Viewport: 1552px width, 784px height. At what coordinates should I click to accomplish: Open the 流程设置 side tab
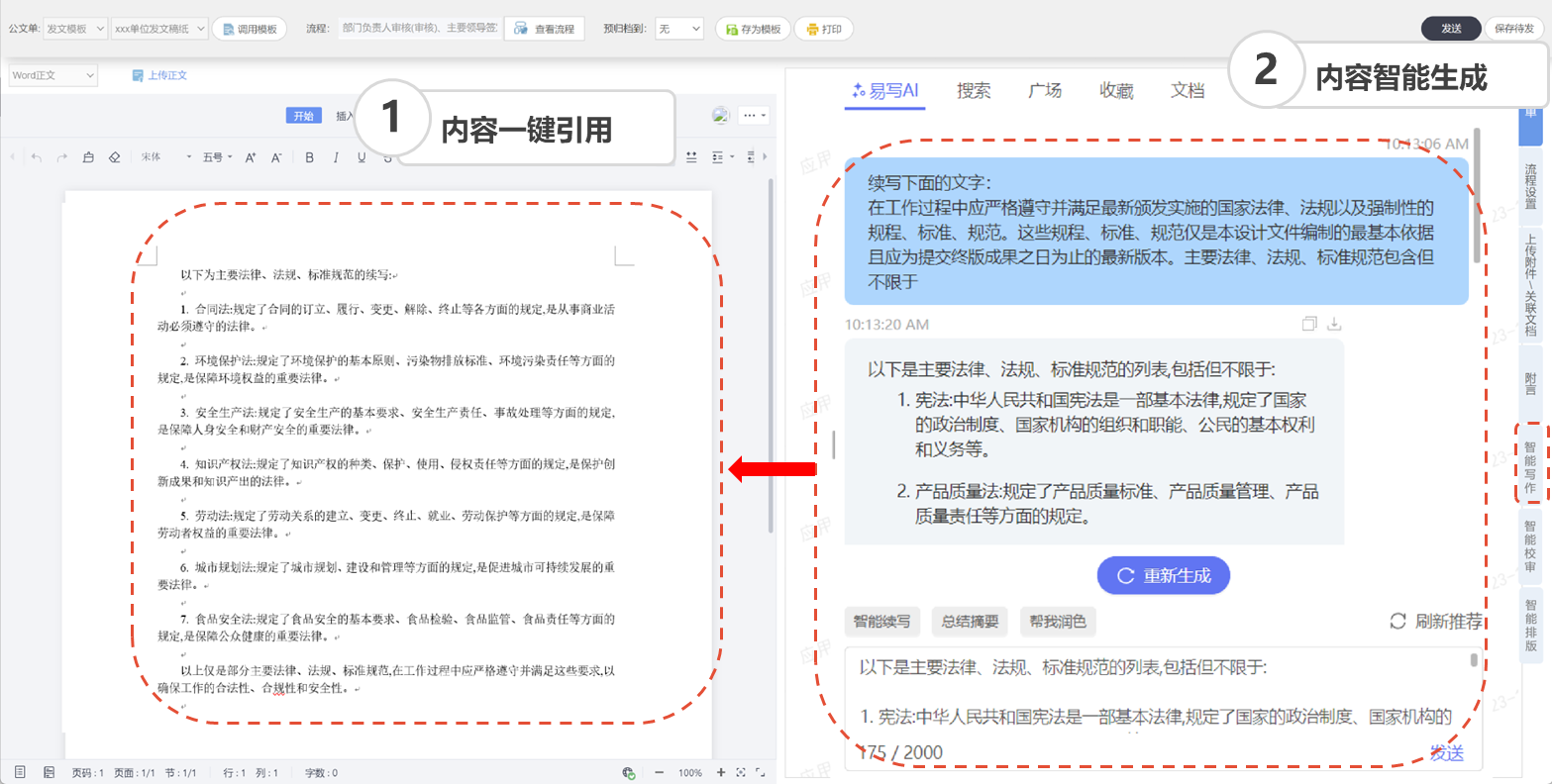coord(1530,187)
